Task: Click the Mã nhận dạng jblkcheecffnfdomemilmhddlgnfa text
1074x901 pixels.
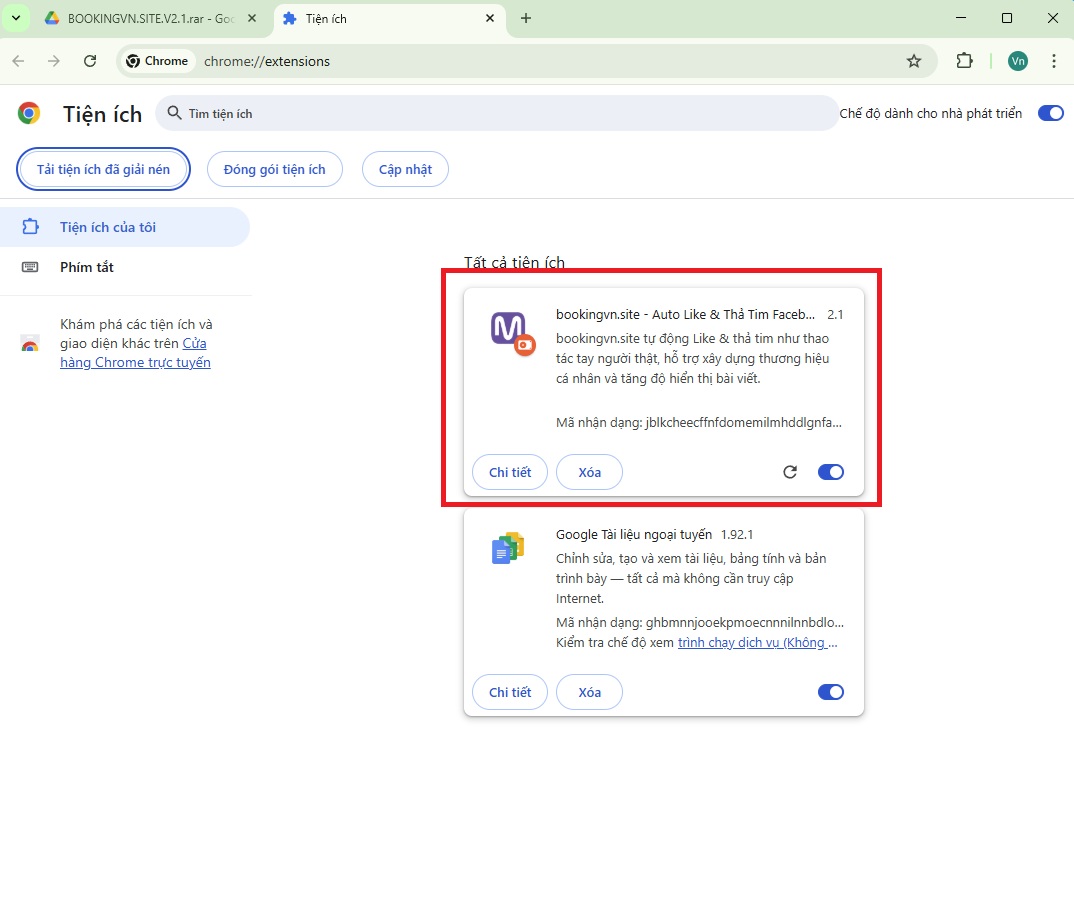Action: coord(699,423)
